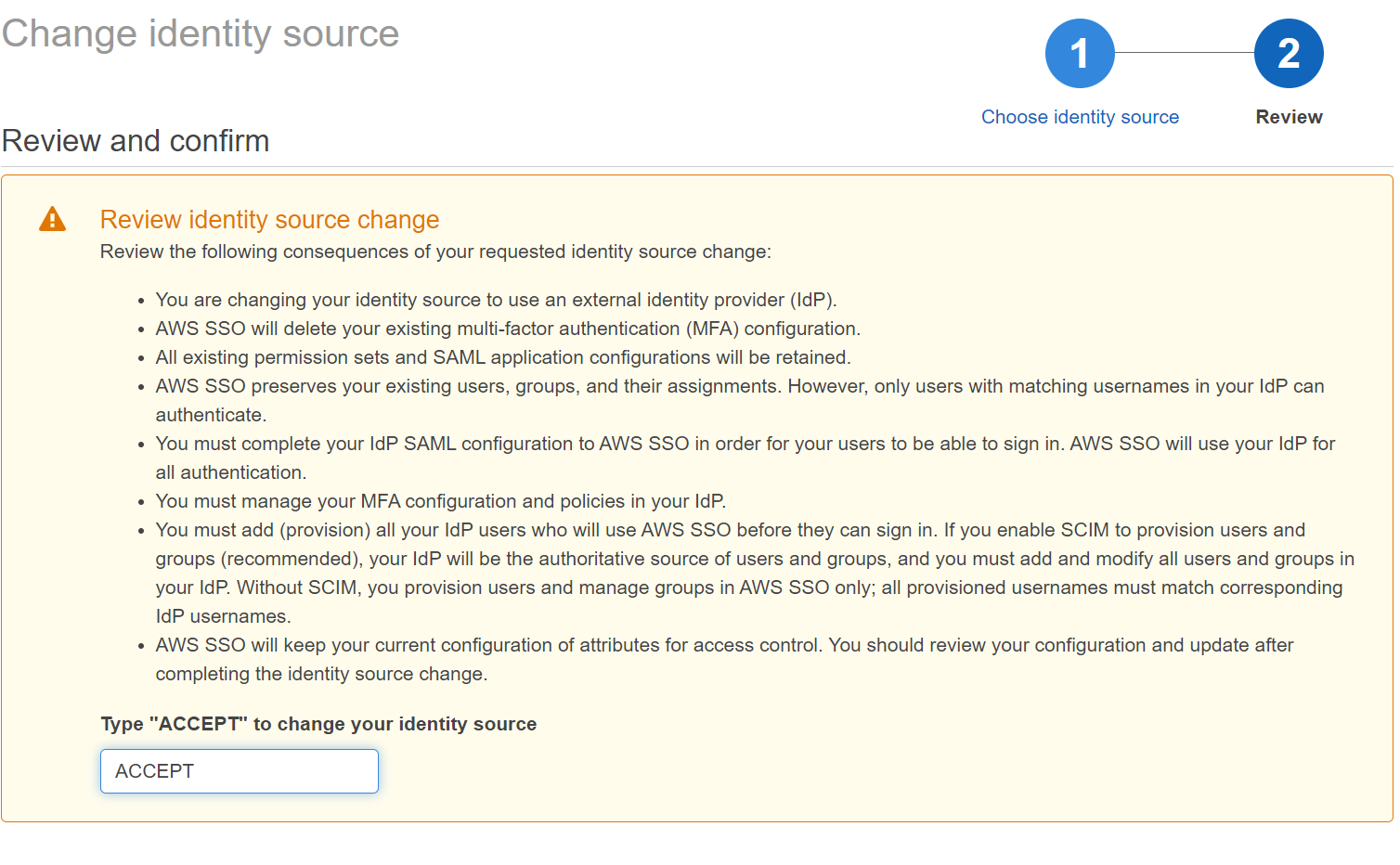Click the Review and confirm heading
This screenshot has height=865, width=1400.
(x=136, y=141)
